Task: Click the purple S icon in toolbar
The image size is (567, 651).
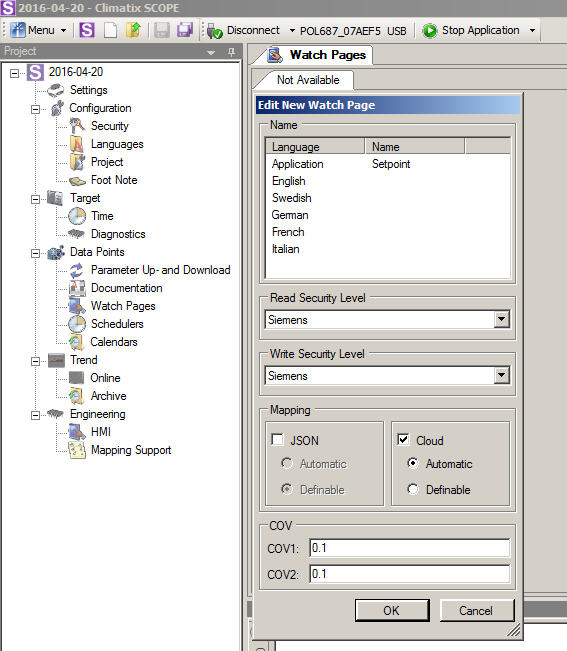Action: (87, 30)
